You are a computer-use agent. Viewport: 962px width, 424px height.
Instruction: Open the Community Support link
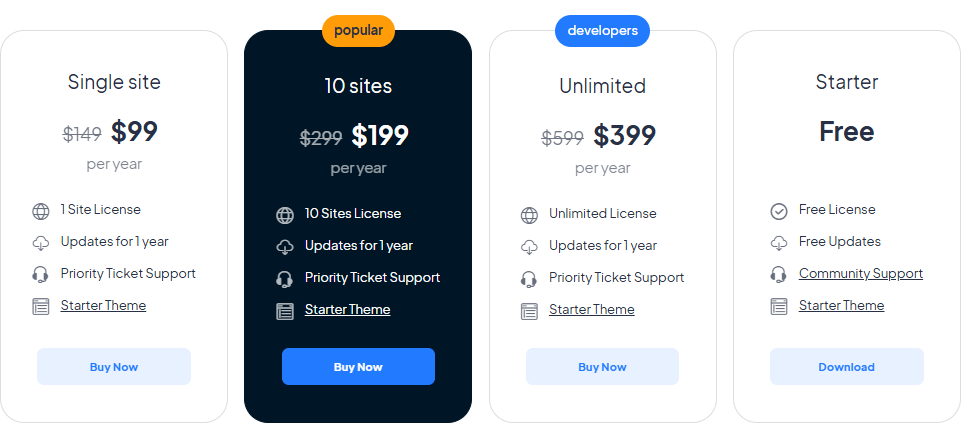click(x=861, y=274)
